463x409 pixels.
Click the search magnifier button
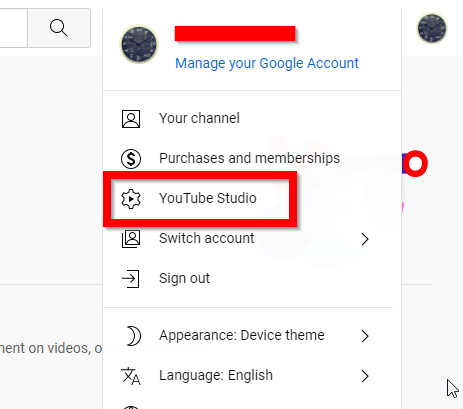59,28
